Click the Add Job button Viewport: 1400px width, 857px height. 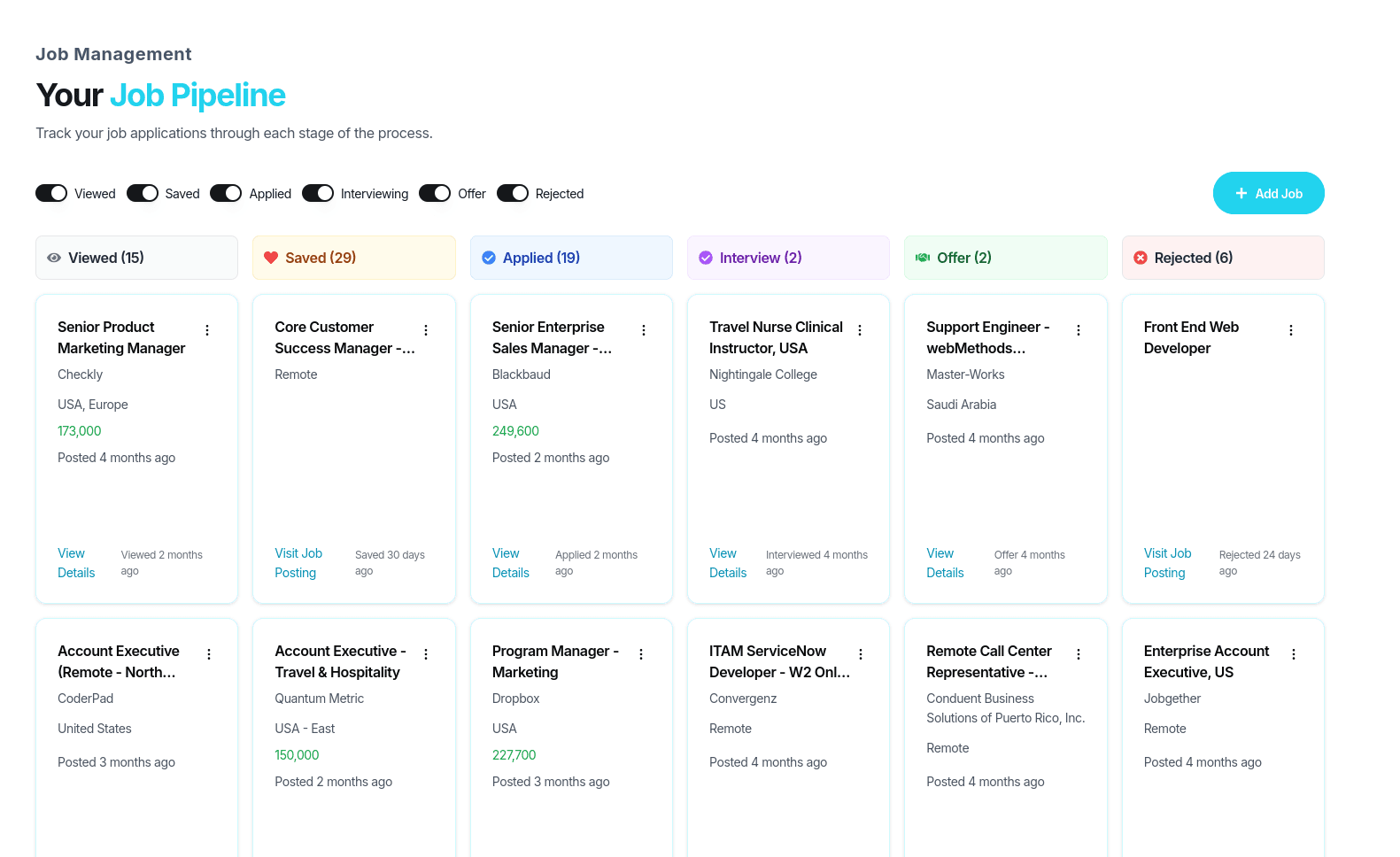1268,193
